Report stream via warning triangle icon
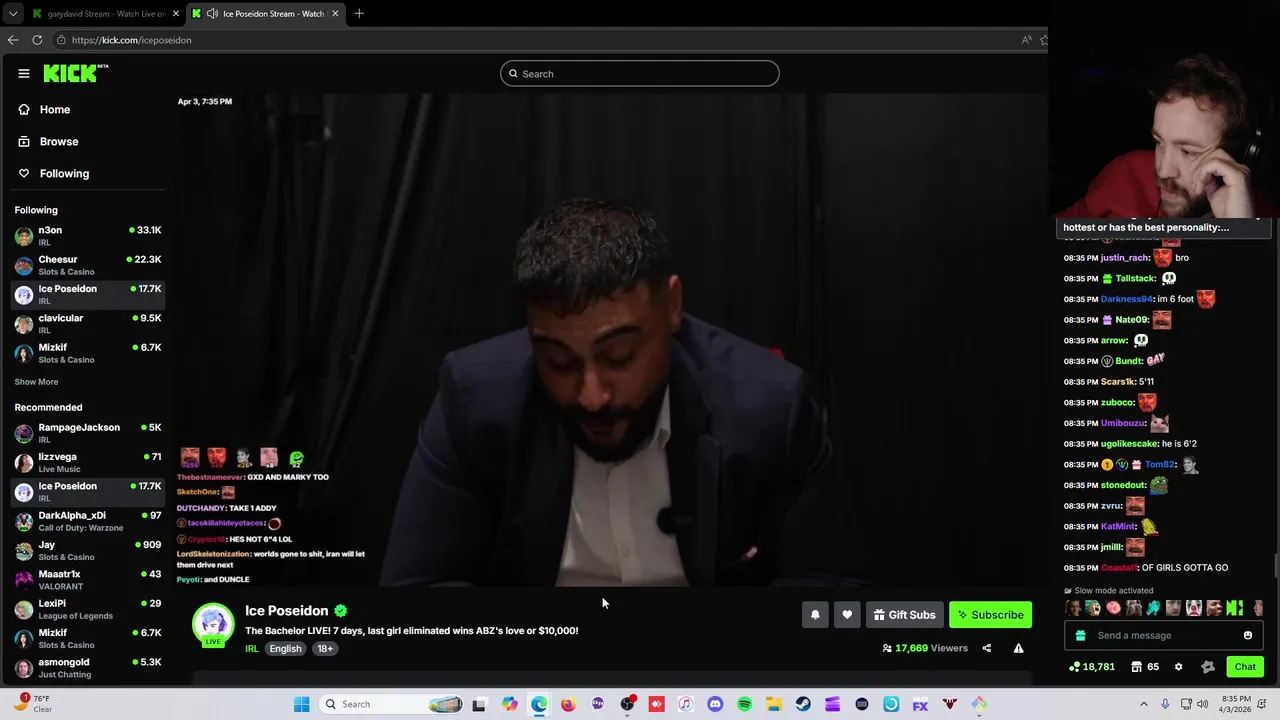This screenshot has width=1280, height=720. (x=1018, y=648)
